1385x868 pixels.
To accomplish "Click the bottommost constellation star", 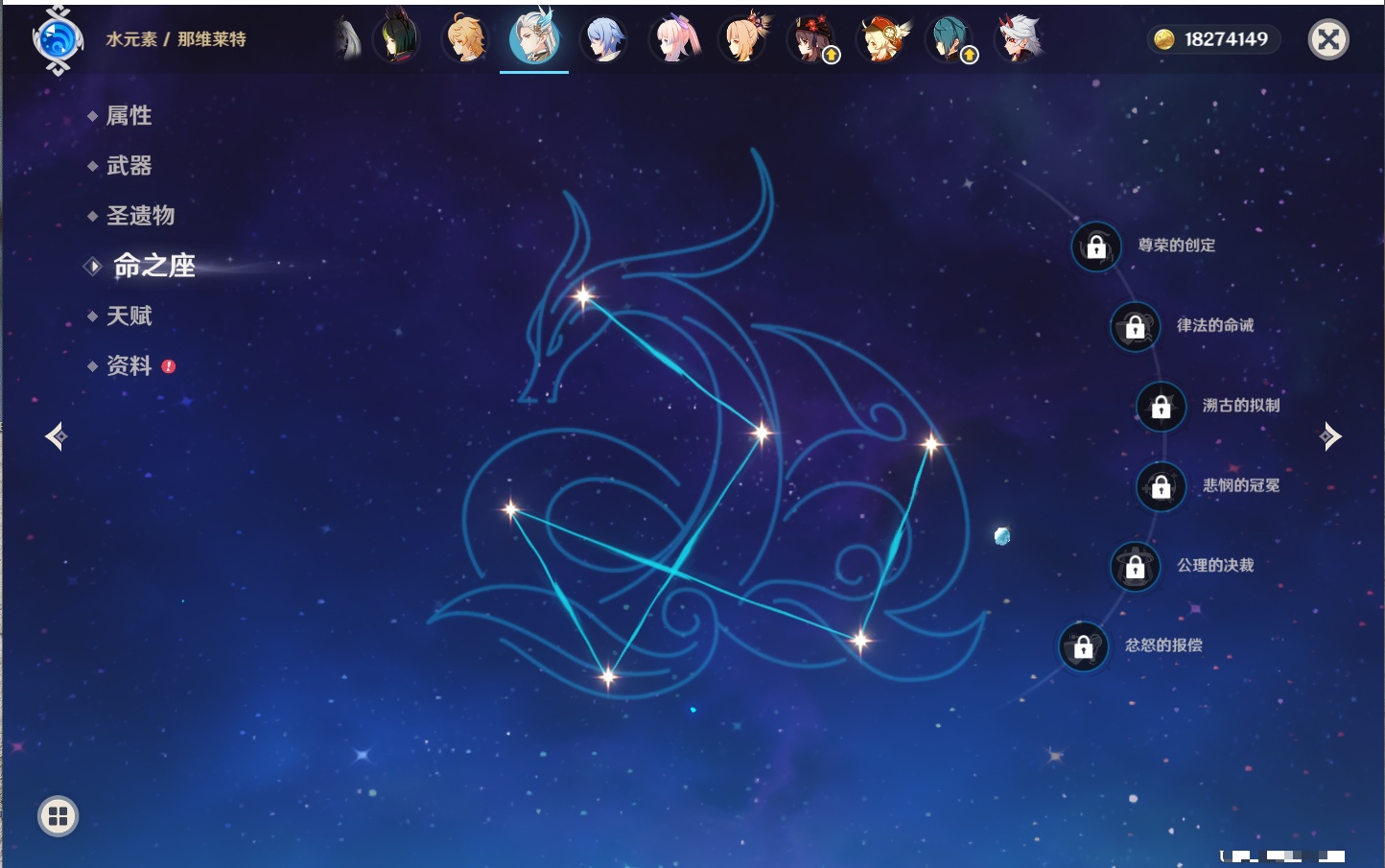I will tap(607, 677).
